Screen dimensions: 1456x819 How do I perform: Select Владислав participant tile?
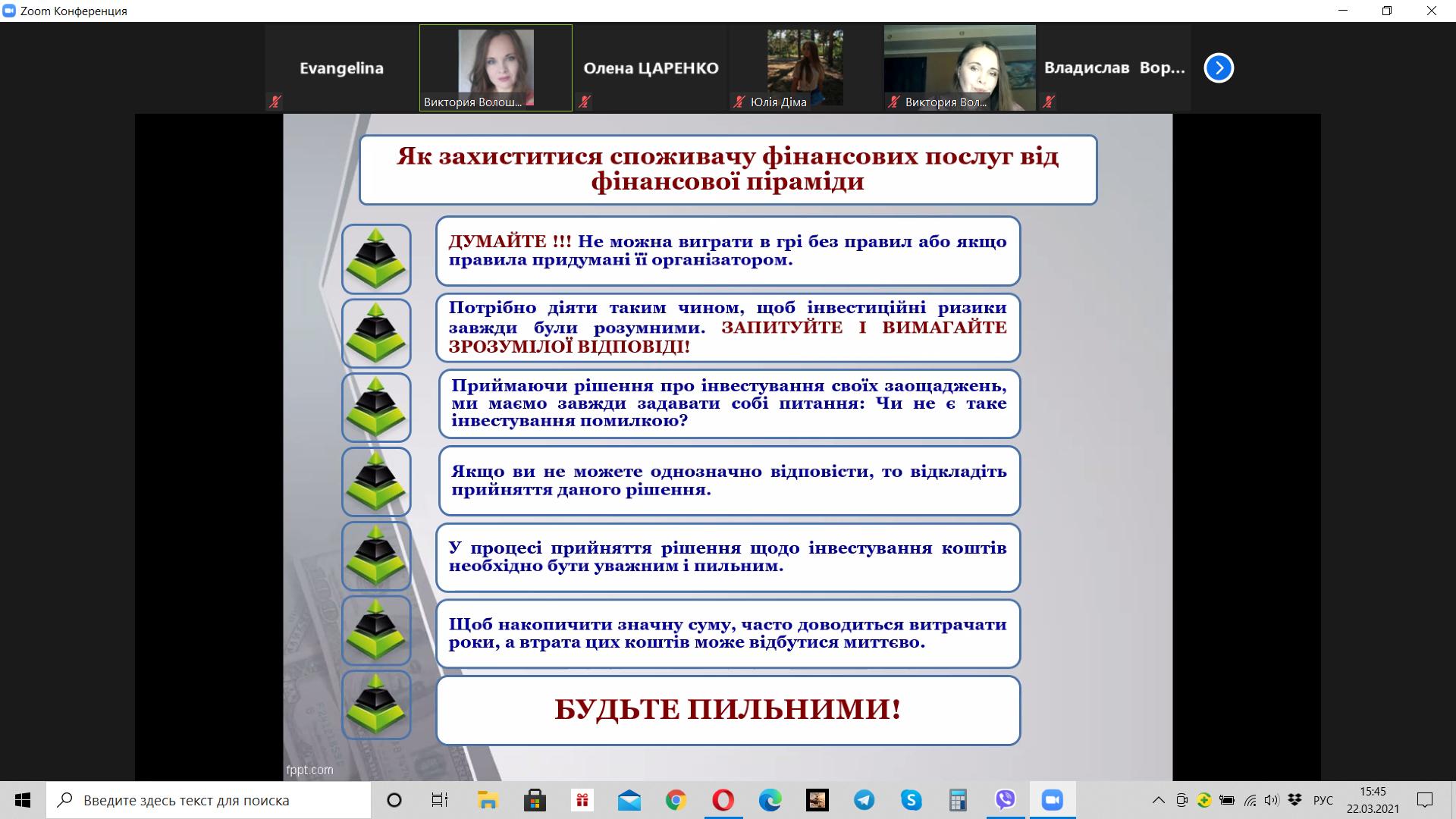(1113, 68)
